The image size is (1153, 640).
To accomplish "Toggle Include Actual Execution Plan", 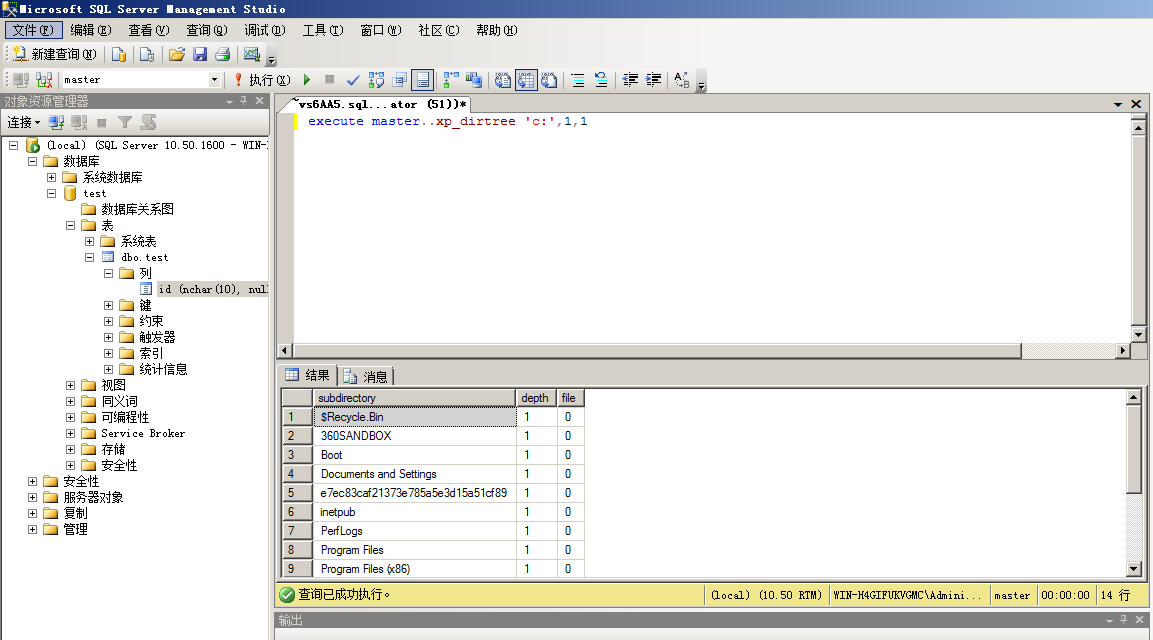I will pos(451,79).
